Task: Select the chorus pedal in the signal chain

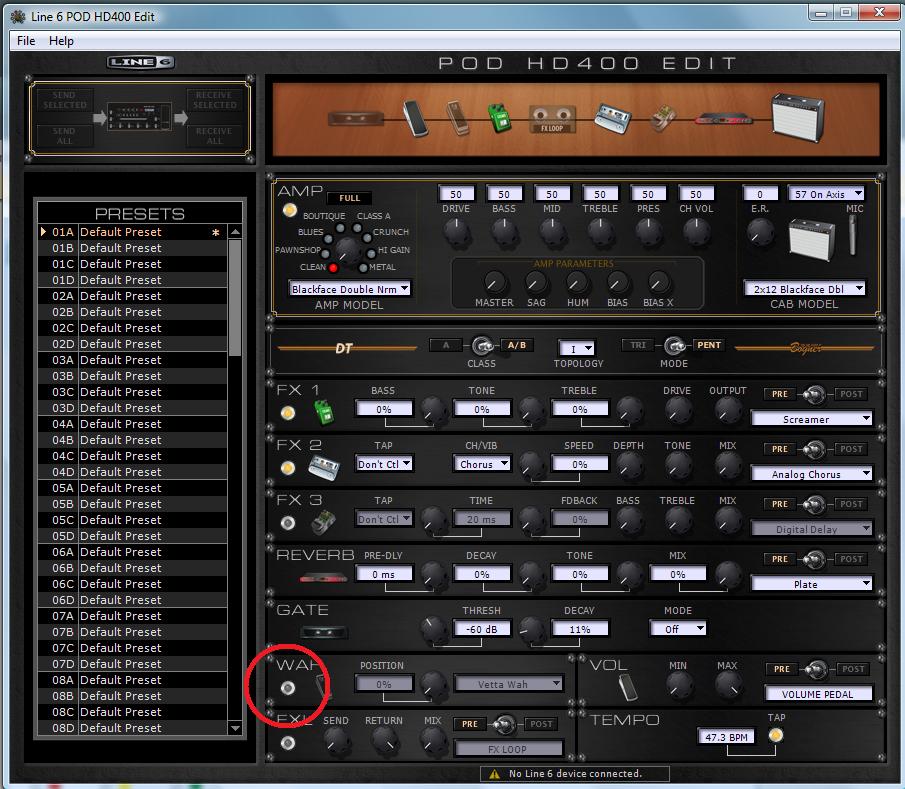Action: click(x=612, y=119)
